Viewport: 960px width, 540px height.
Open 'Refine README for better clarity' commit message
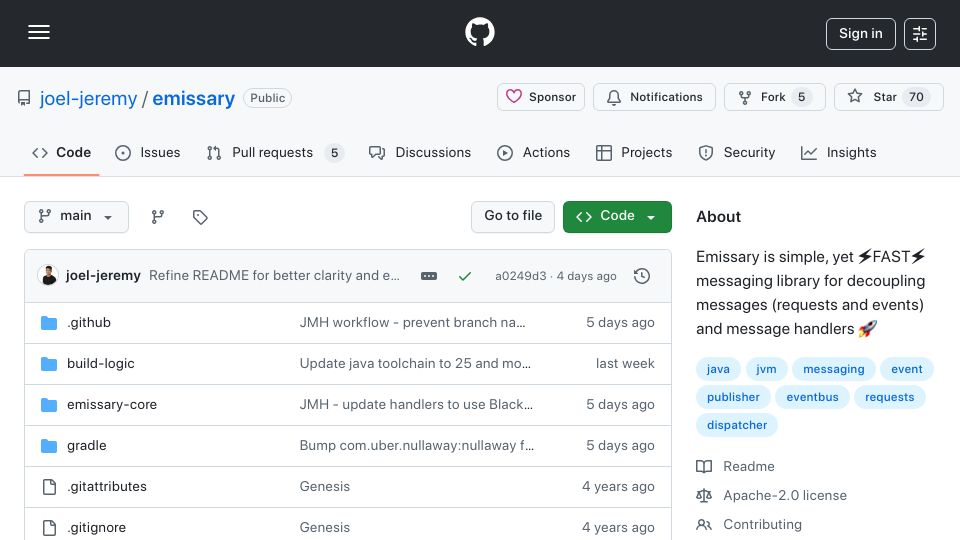tap(274, 276)
